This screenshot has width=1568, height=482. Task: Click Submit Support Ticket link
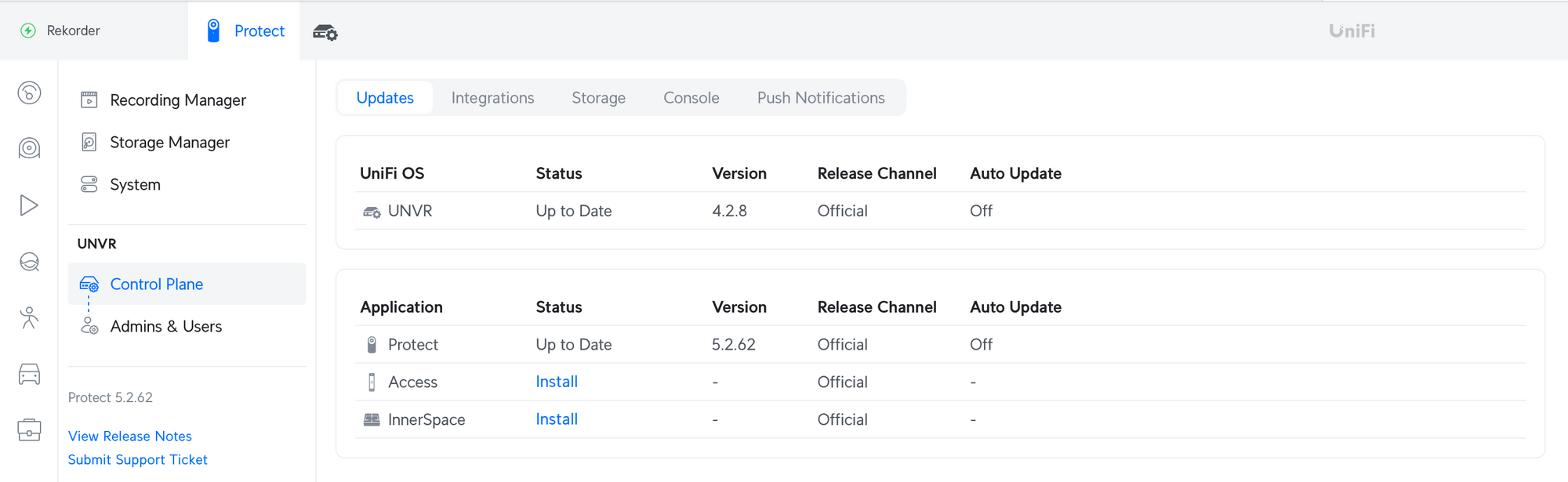point(138,460)
